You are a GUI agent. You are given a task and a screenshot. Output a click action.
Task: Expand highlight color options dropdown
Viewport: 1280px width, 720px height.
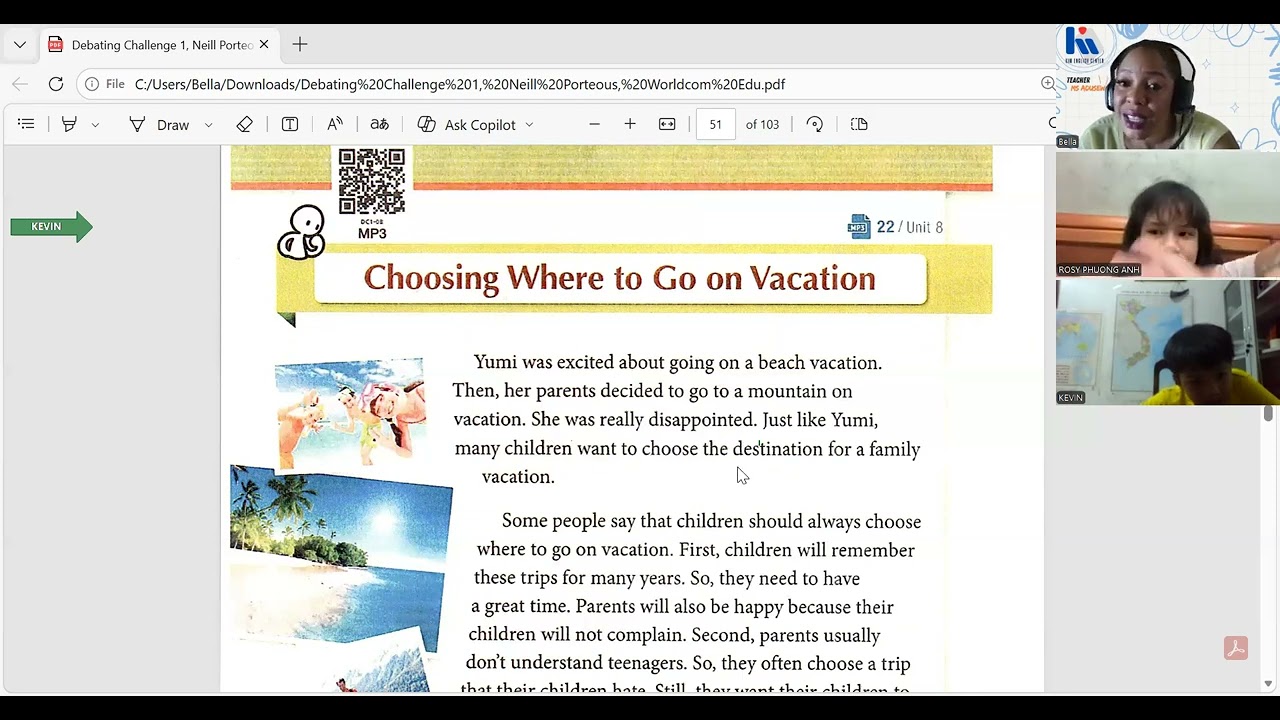95,125
